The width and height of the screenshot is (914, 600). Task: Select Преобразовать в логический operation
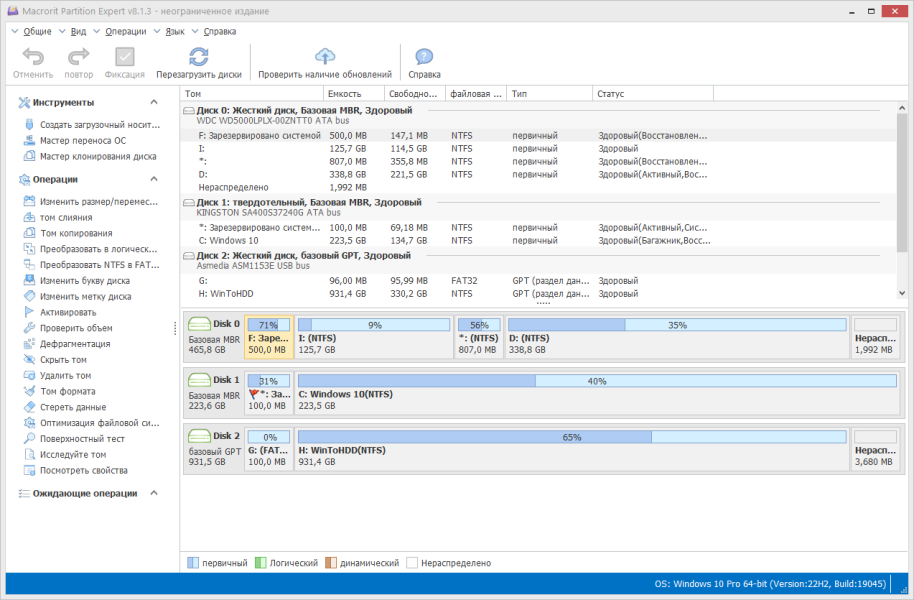click(99, 249)
